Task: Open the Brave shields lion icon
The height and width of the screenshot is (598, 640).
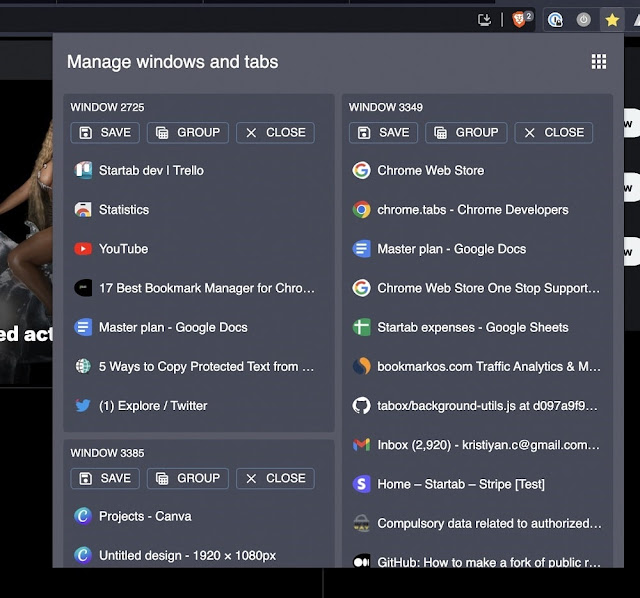Action: click(519, 20)
